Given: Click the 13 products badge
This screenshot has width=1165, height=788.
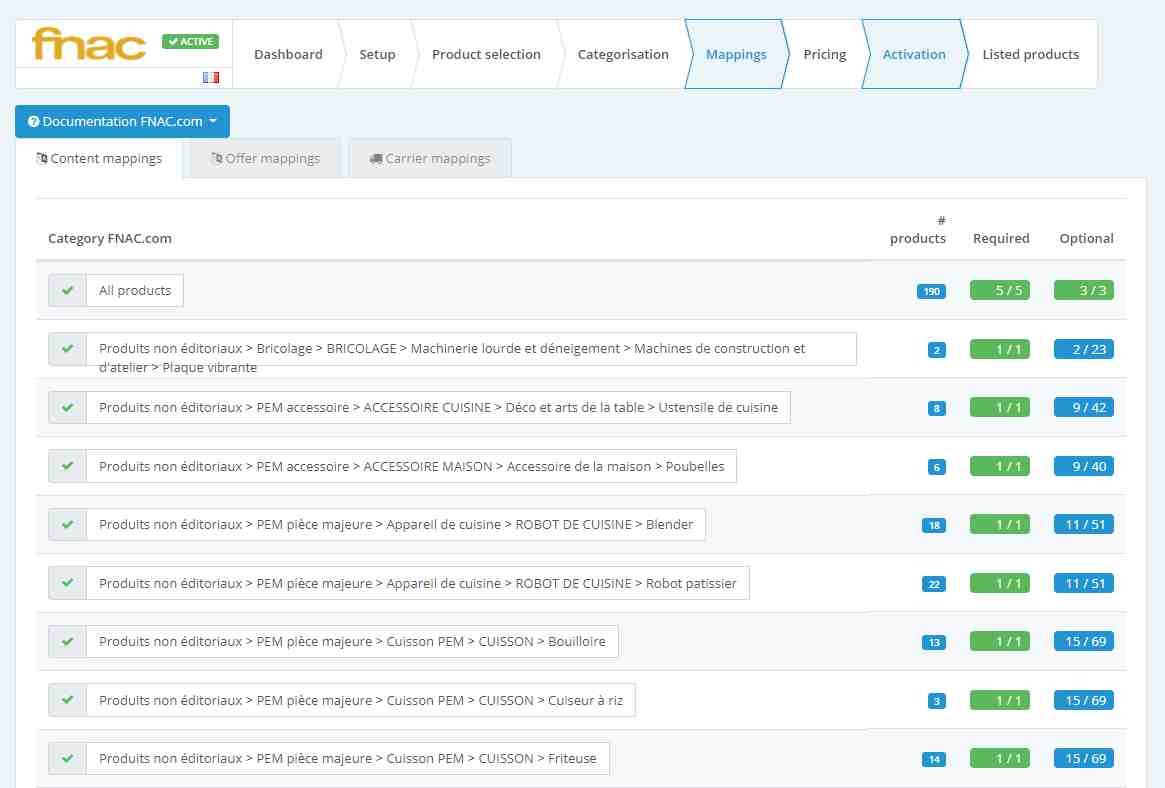Looking at the screenshot, I should pos(934,642).
